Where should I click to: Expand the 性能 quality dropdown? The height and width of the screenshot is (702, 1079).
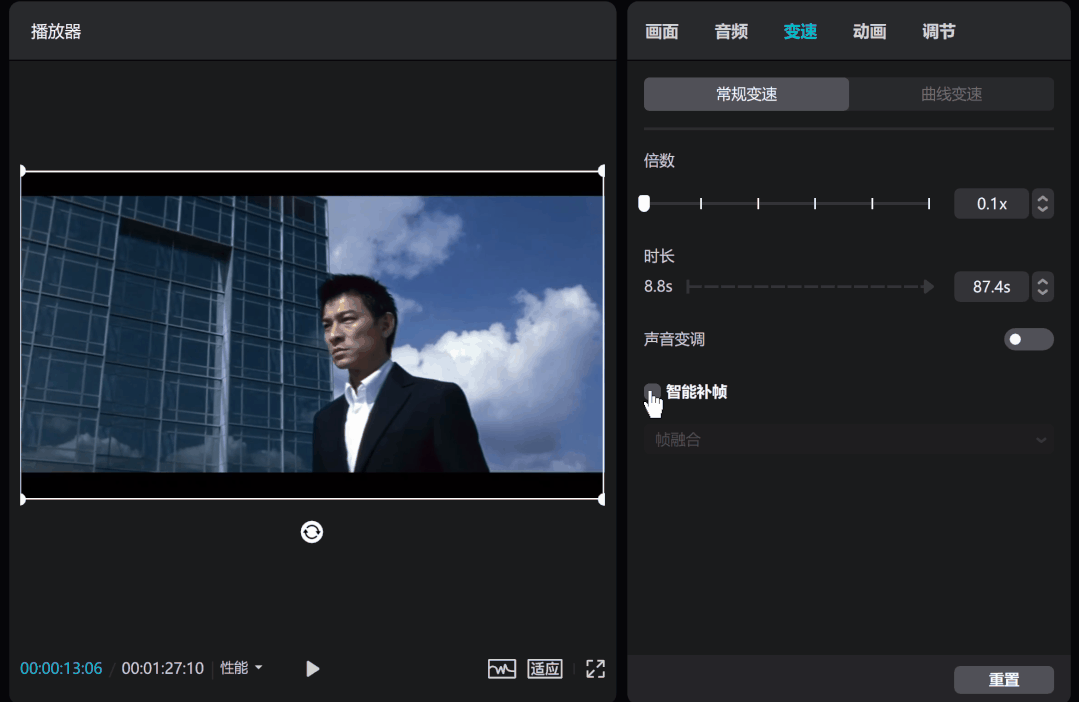tap(241, 668)
